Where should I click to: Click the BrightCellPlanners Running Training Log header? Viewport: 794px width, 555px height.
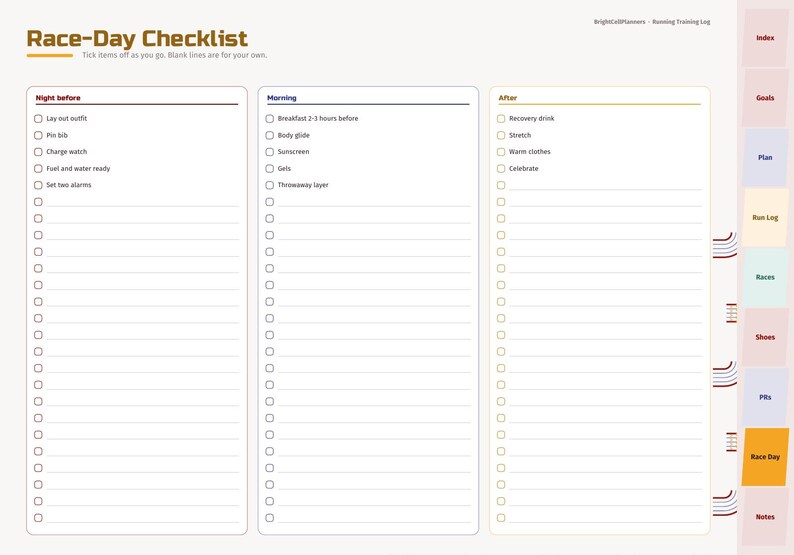(x=652, y=22)
